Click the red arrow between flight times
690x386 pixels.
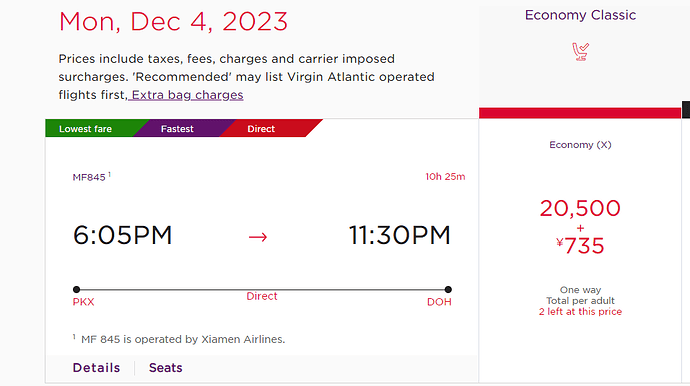click(258, 237)
